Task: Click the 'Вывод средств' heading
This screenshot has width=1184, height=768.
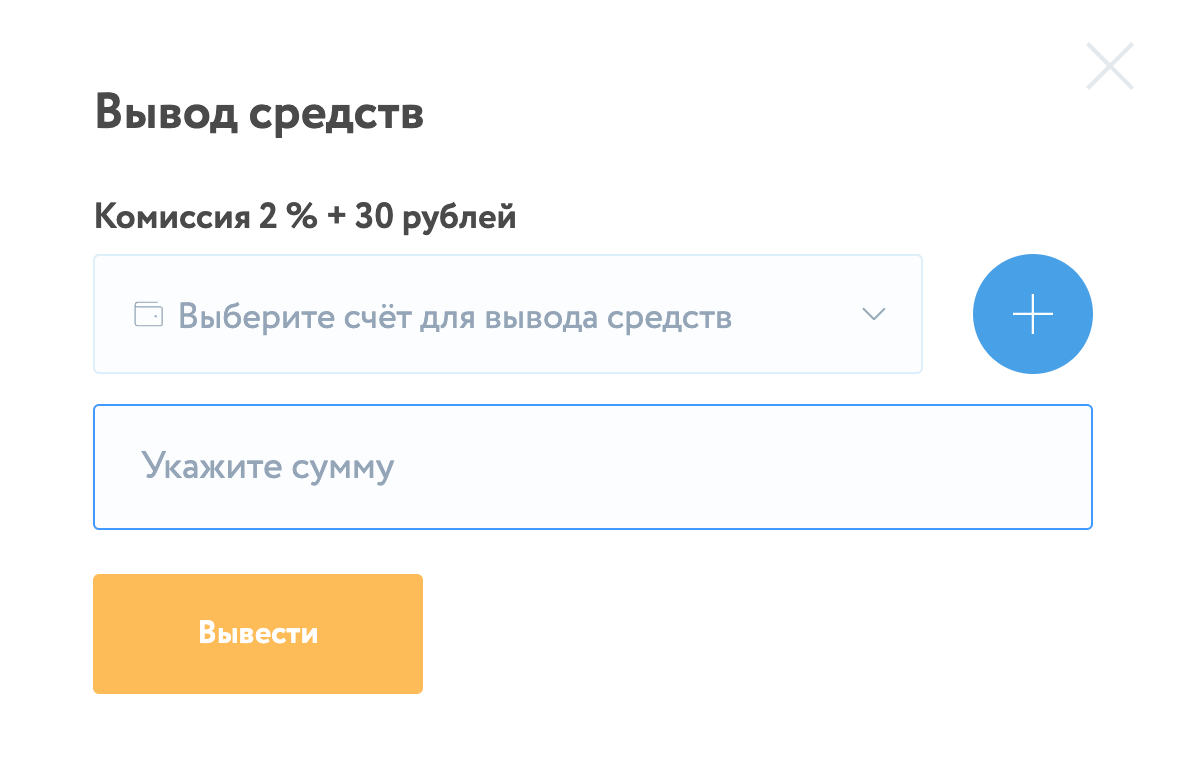Action: [259, 113]
